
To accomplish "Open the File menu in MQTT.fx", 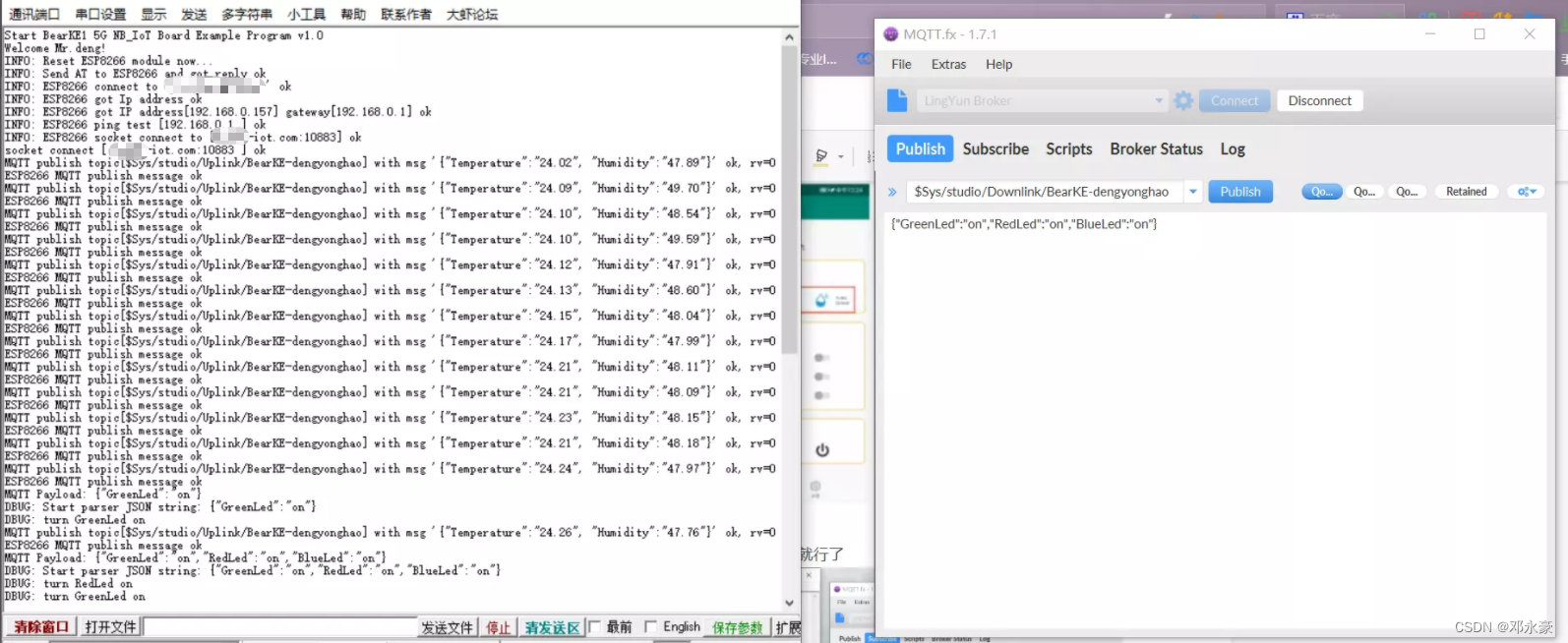I will pos(901,64).
